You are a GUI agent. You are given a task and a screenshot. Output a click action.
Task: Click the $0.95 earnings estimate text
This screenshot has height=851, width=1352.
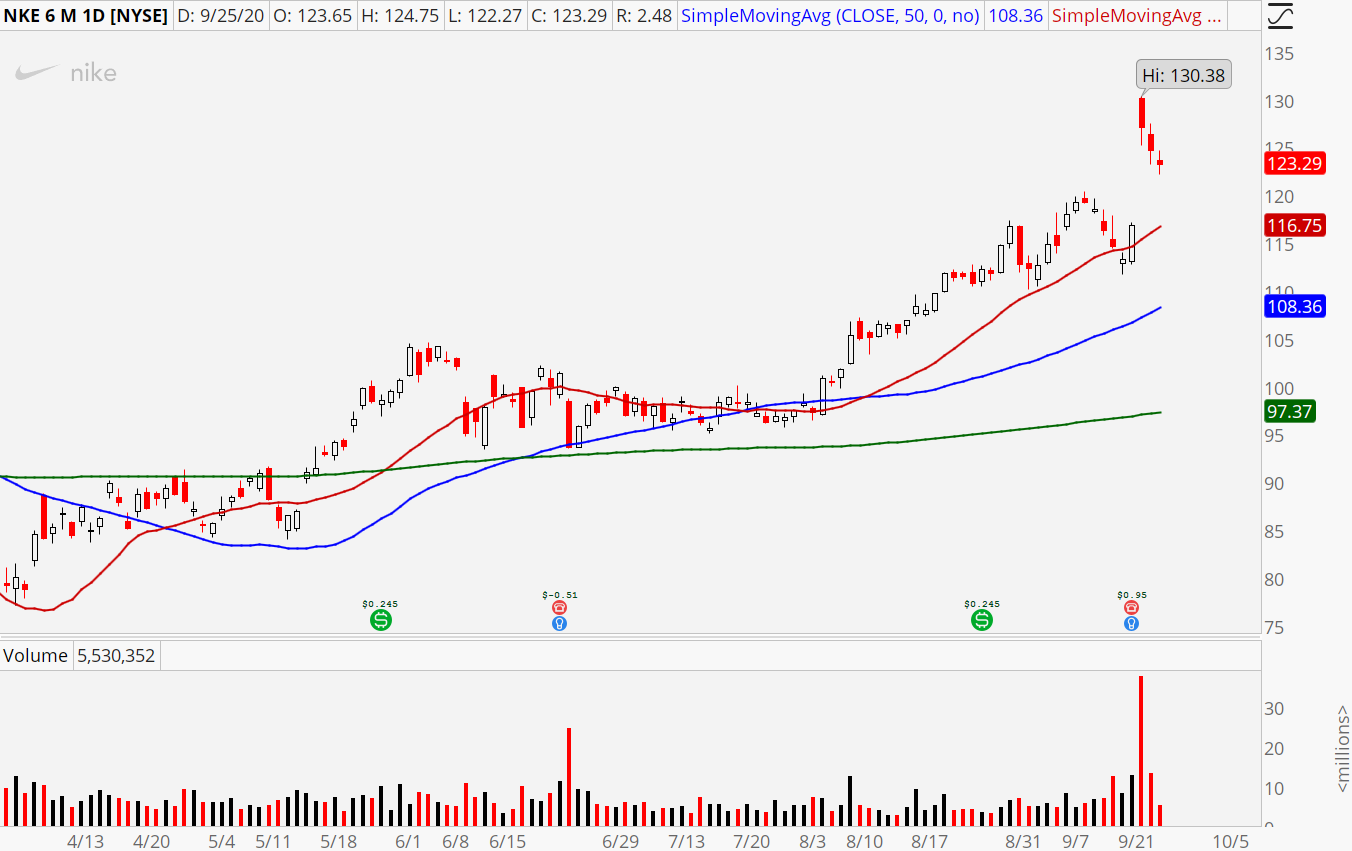coord(1131,594)
